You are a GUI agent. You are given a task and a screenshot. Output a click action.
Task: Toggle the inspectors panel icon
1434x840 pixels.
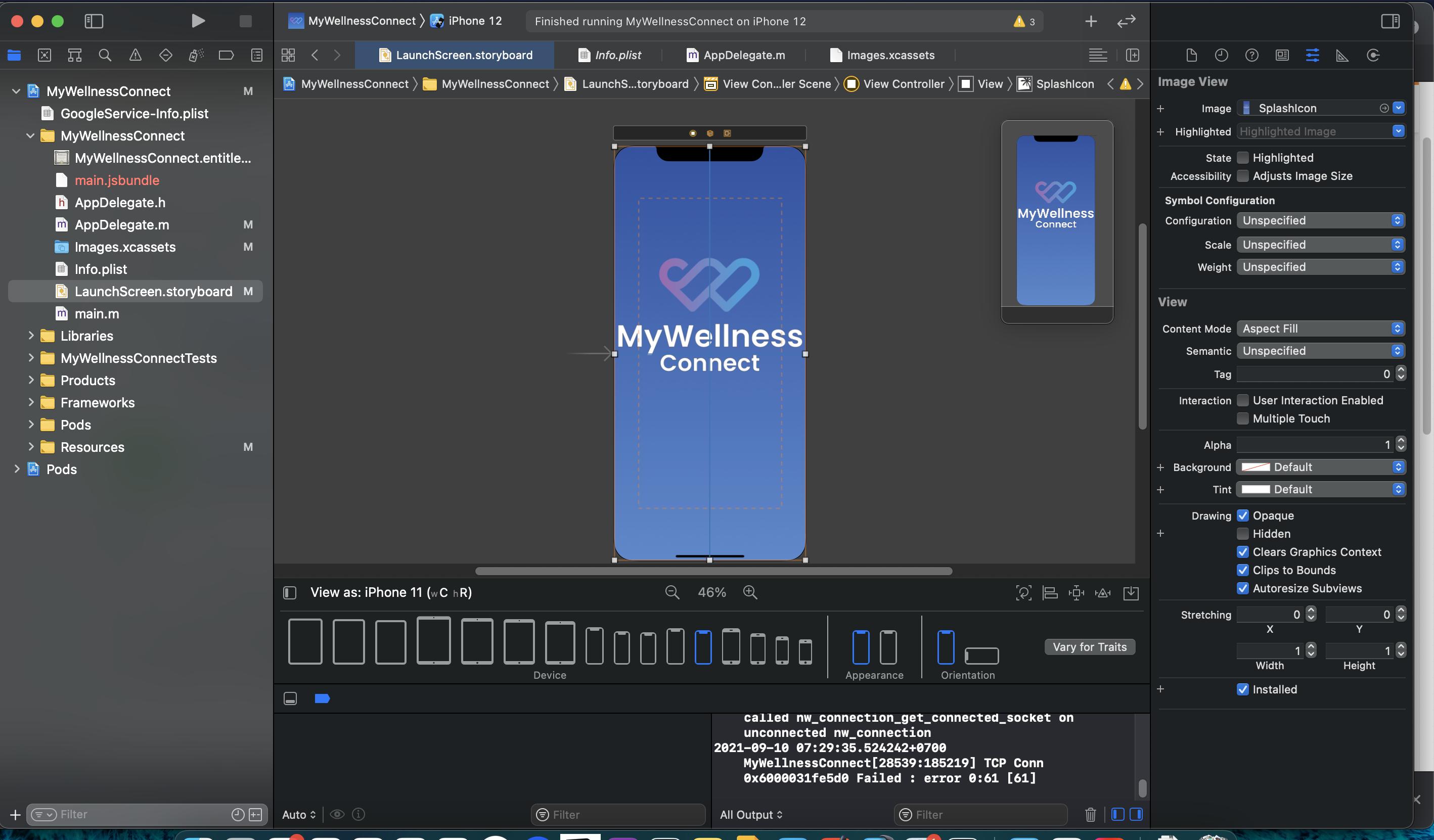[1390, 21]
